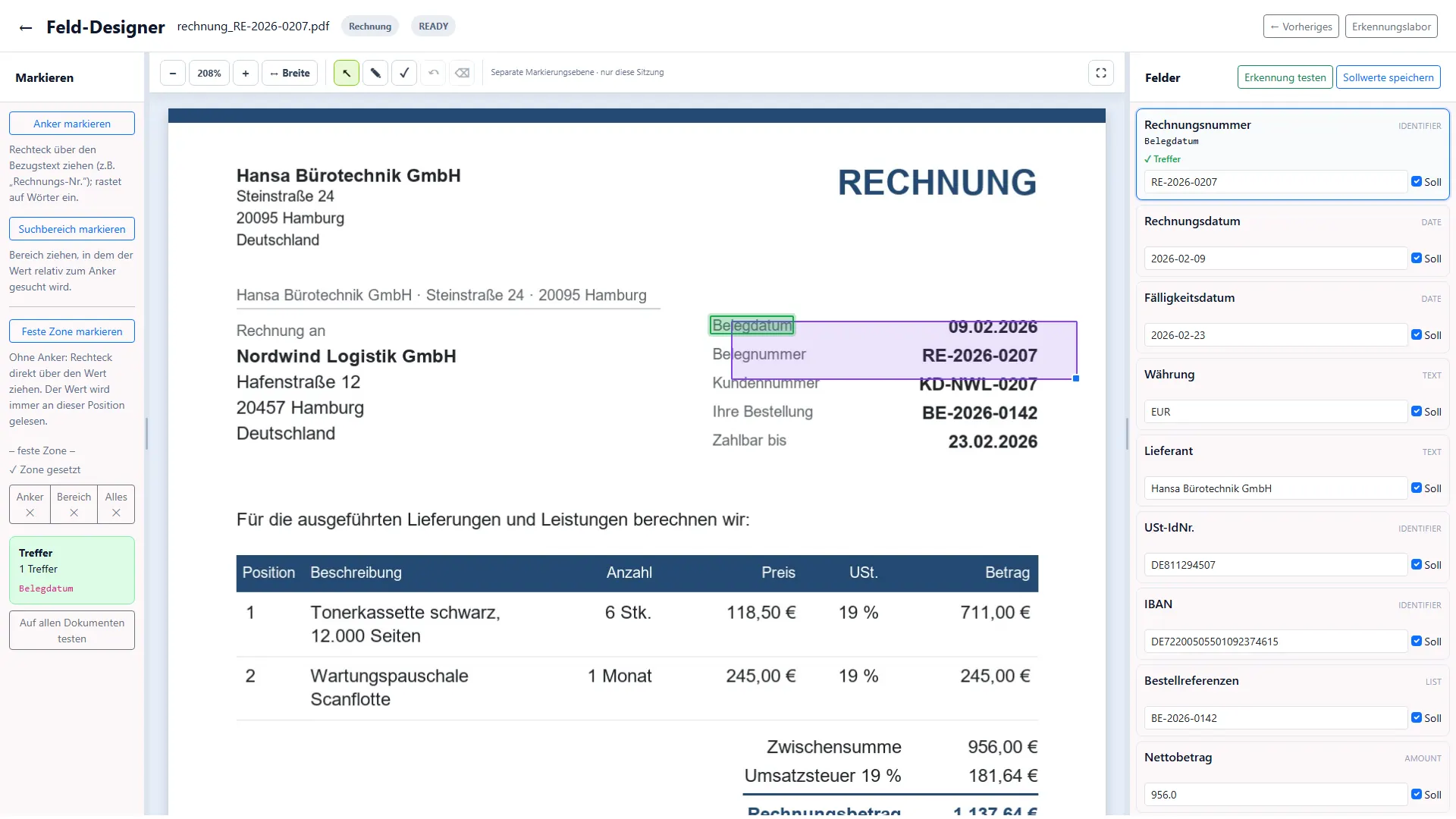This screenshot has height=819, width=1456.
Task: Click the Rechnungsdatum field 2026-02-09
Action: [1276, 259]
